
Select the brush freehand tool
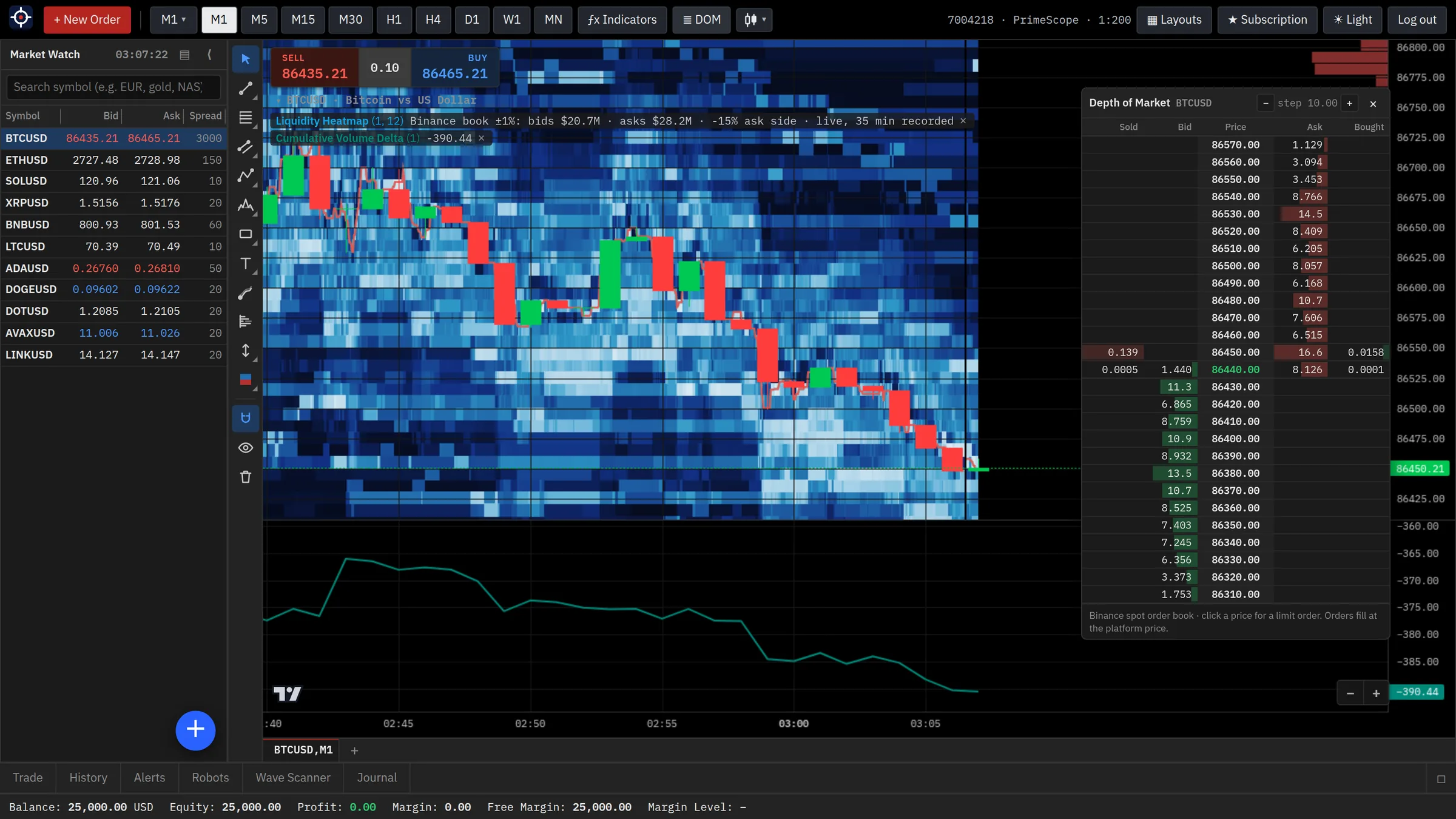(245, 293)
